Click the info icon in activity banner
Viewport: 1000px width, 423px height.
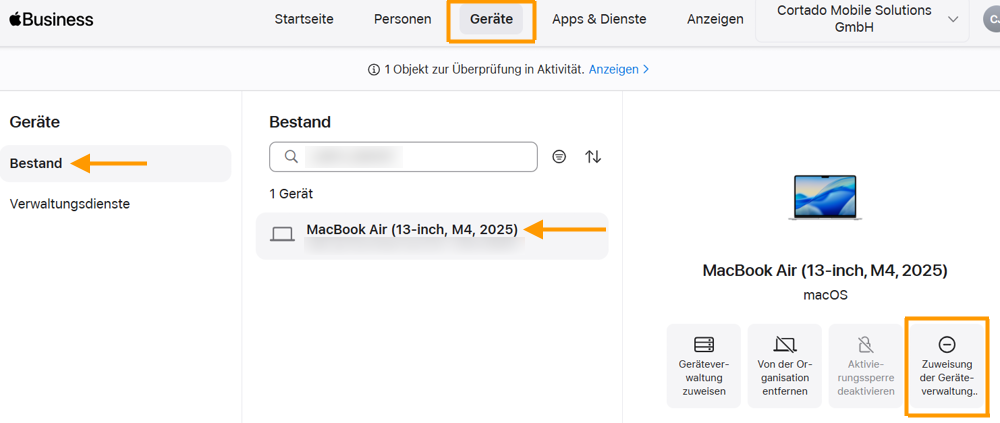click(374, 70)
